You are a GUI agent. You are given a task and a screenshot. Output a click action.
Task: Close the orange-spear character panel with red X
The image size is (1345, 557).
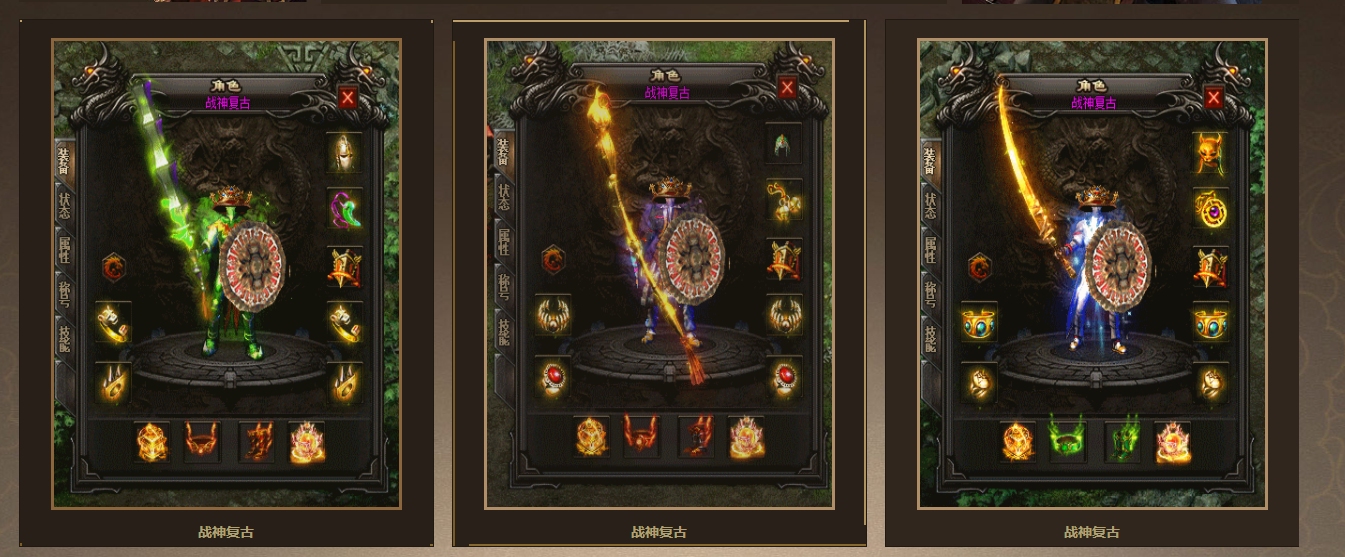click(x=787, y=88)
